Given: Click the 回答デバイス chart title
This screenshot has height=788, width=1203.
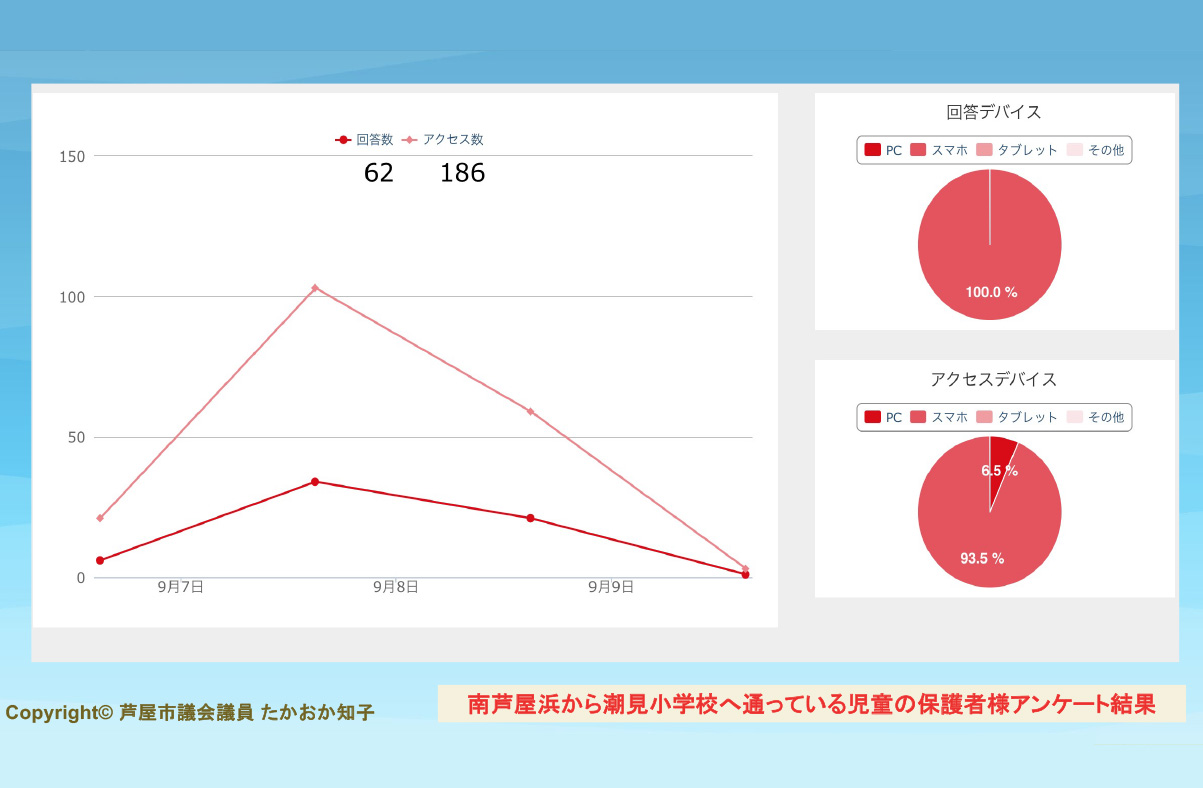Looking at the screenshot, I should pyautogui.click(x=994, y=112).
